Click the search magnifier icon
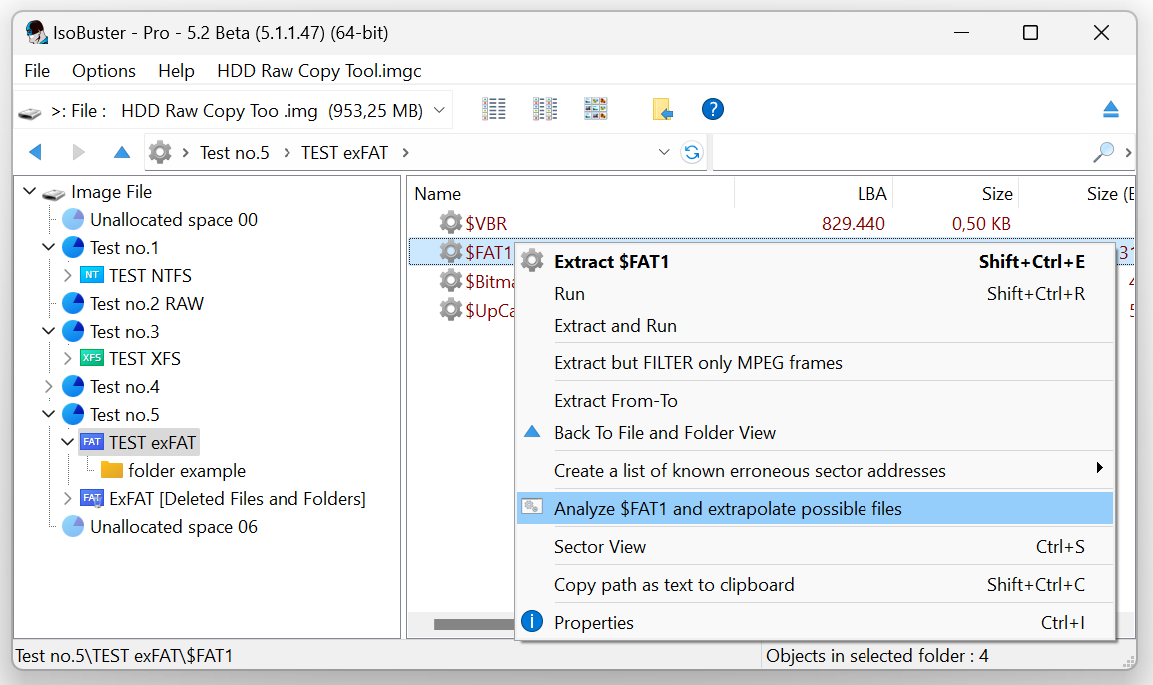The width and height of the screenshot is (1153, 685). (x=1103, y=152)
